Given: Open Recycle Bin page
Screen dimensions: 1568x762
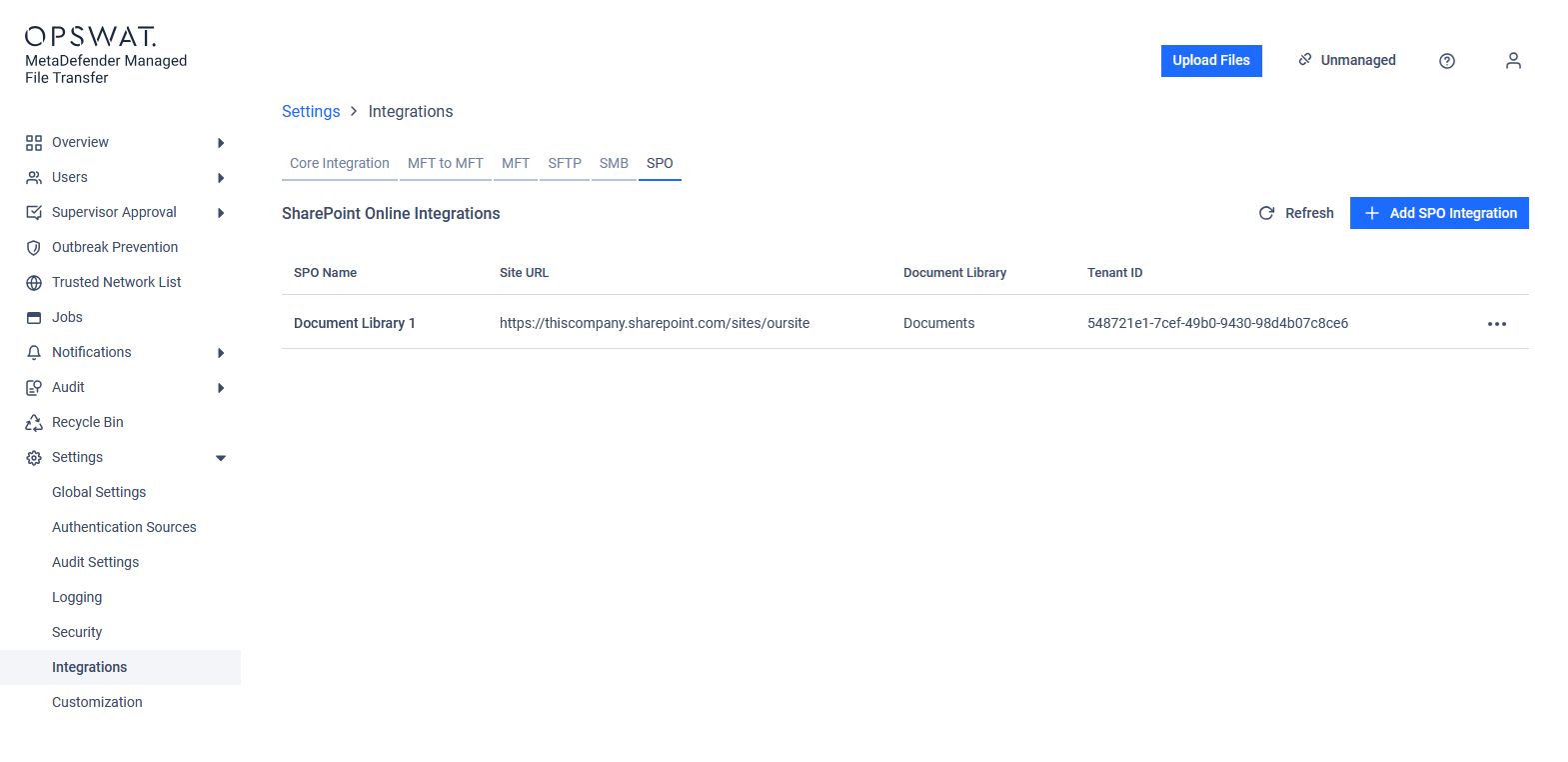Looking at the screenshot, I should click(x=88, y=422).
